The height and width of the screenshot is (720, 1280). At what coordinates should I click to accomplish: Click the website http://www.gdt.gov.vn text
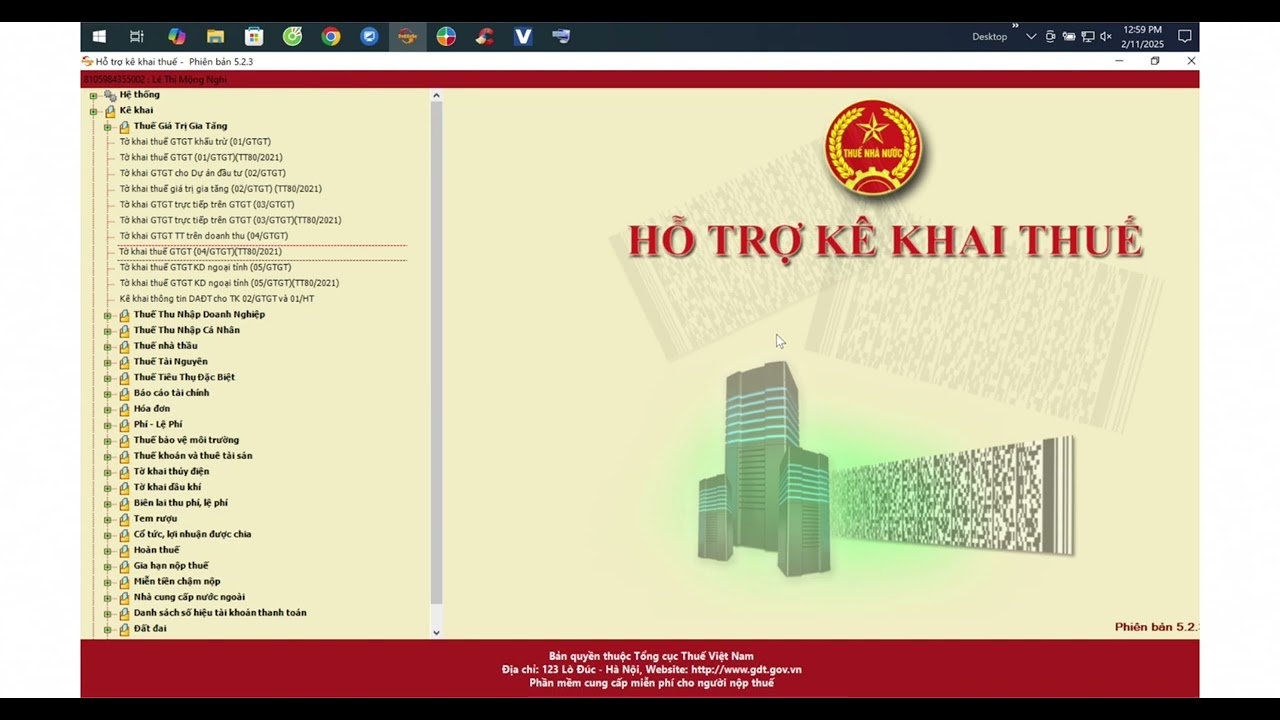tap(746, 670)
